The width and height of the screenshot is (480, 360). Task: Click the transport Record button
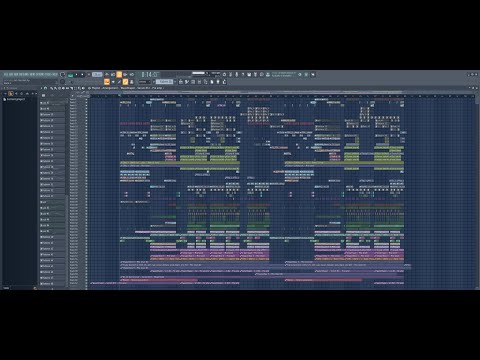[89, 75]
